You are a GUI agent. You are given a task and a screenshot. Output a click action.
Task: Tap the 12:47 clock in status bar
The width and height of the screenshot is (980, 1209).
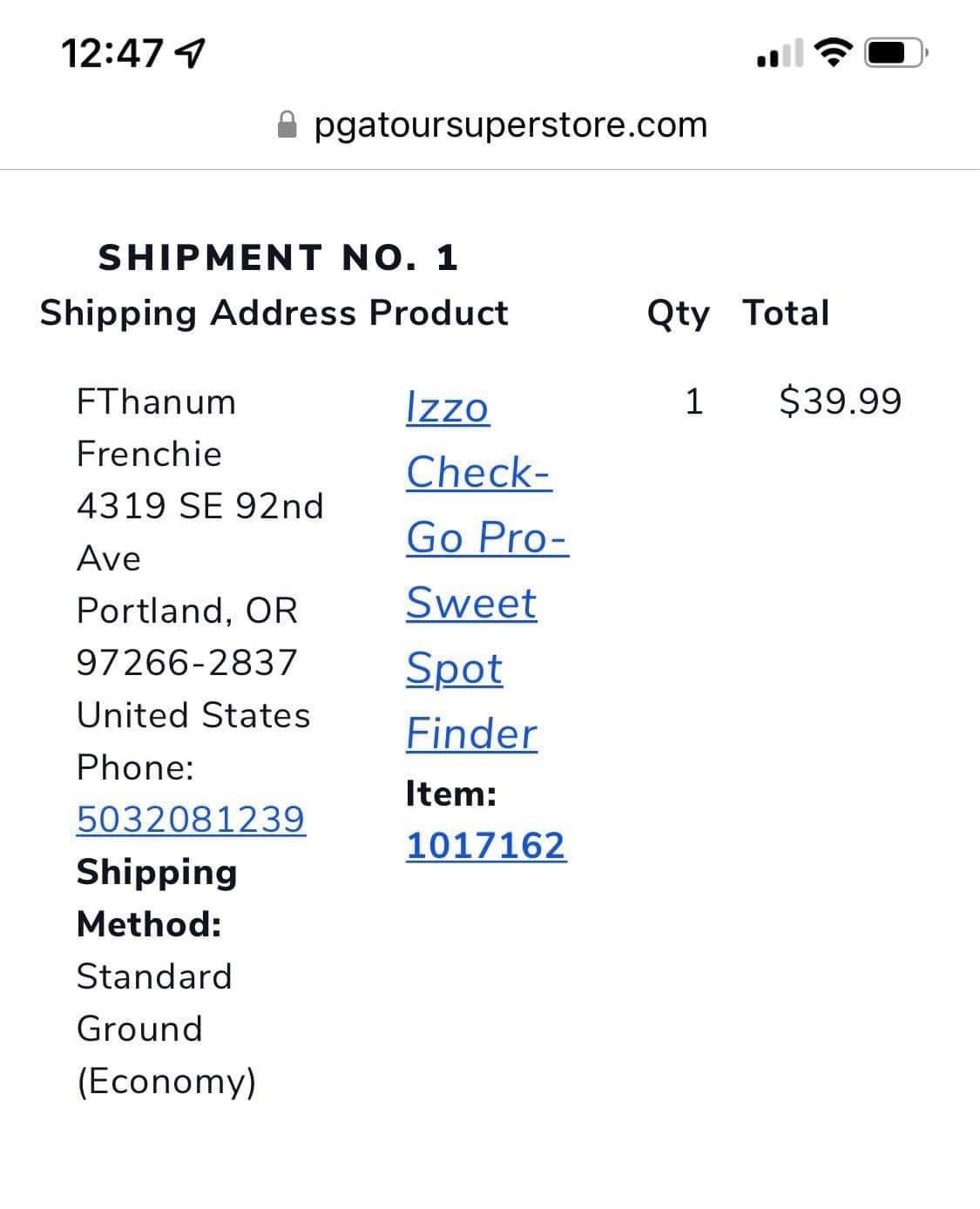112,53
